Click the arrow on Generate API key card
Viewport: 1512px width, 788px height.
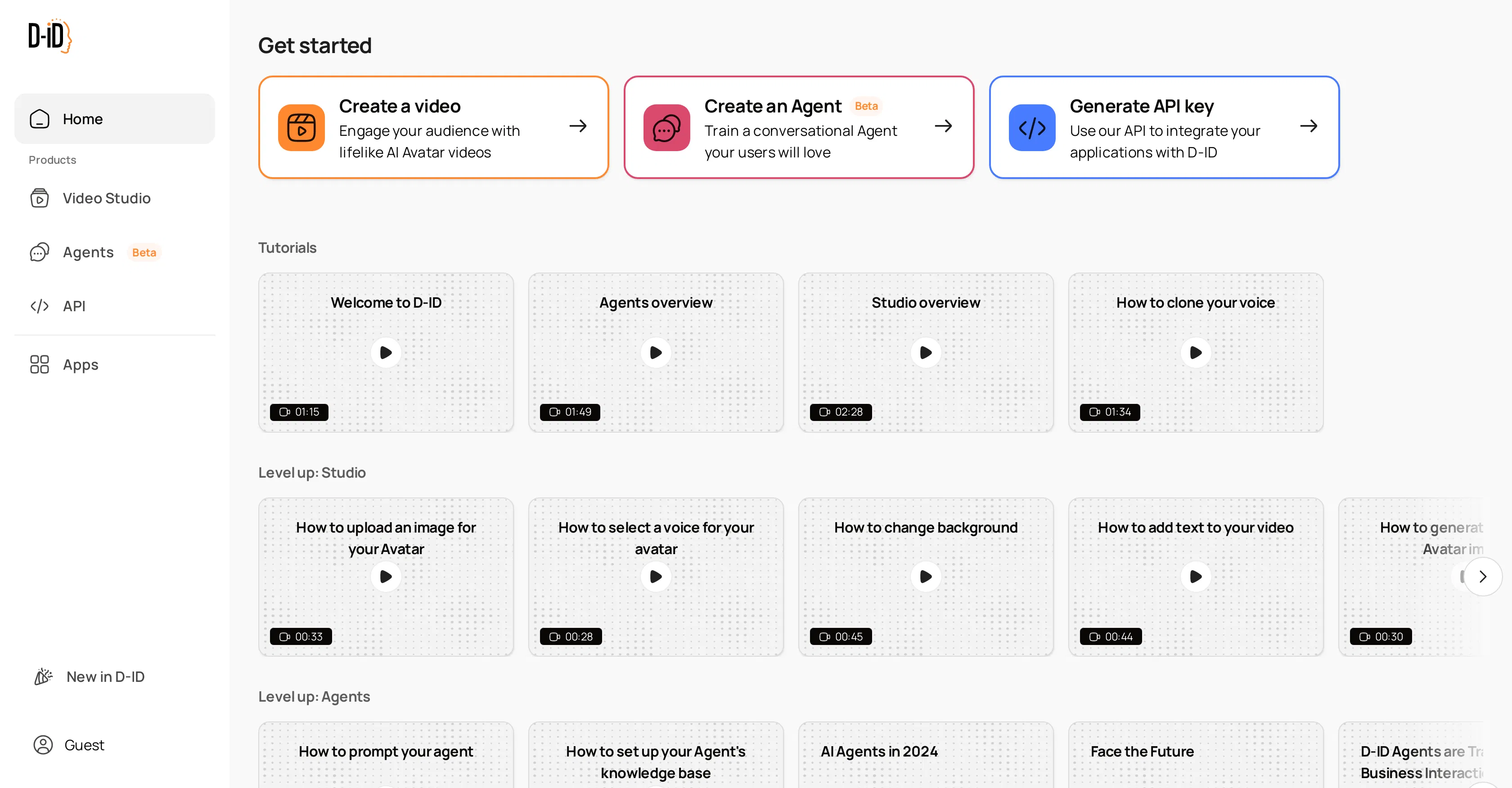pyautogui.click(x=1308, y=126)
